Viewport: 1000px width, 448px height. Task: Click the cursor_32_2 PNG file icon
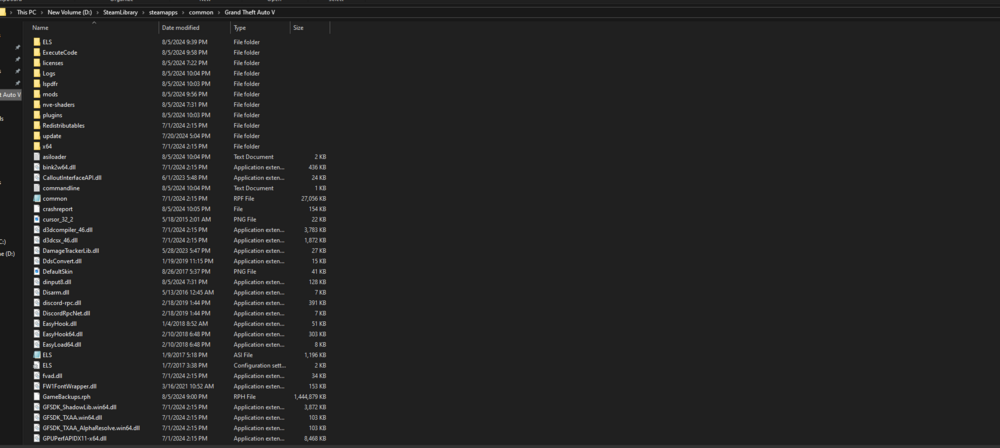pos(36,219)
